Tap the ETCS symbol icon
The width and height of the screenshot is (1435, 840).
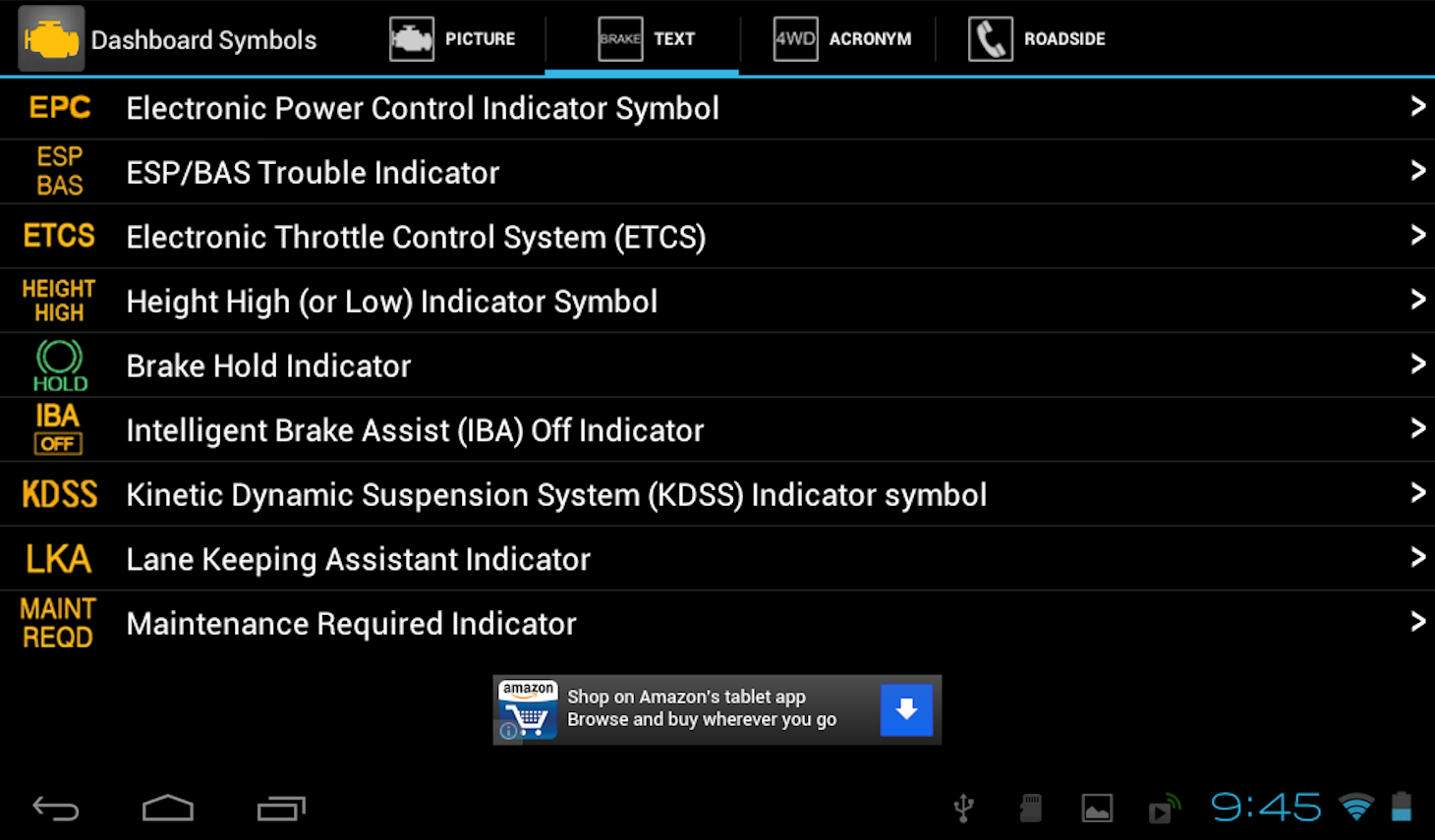(59, 236)
